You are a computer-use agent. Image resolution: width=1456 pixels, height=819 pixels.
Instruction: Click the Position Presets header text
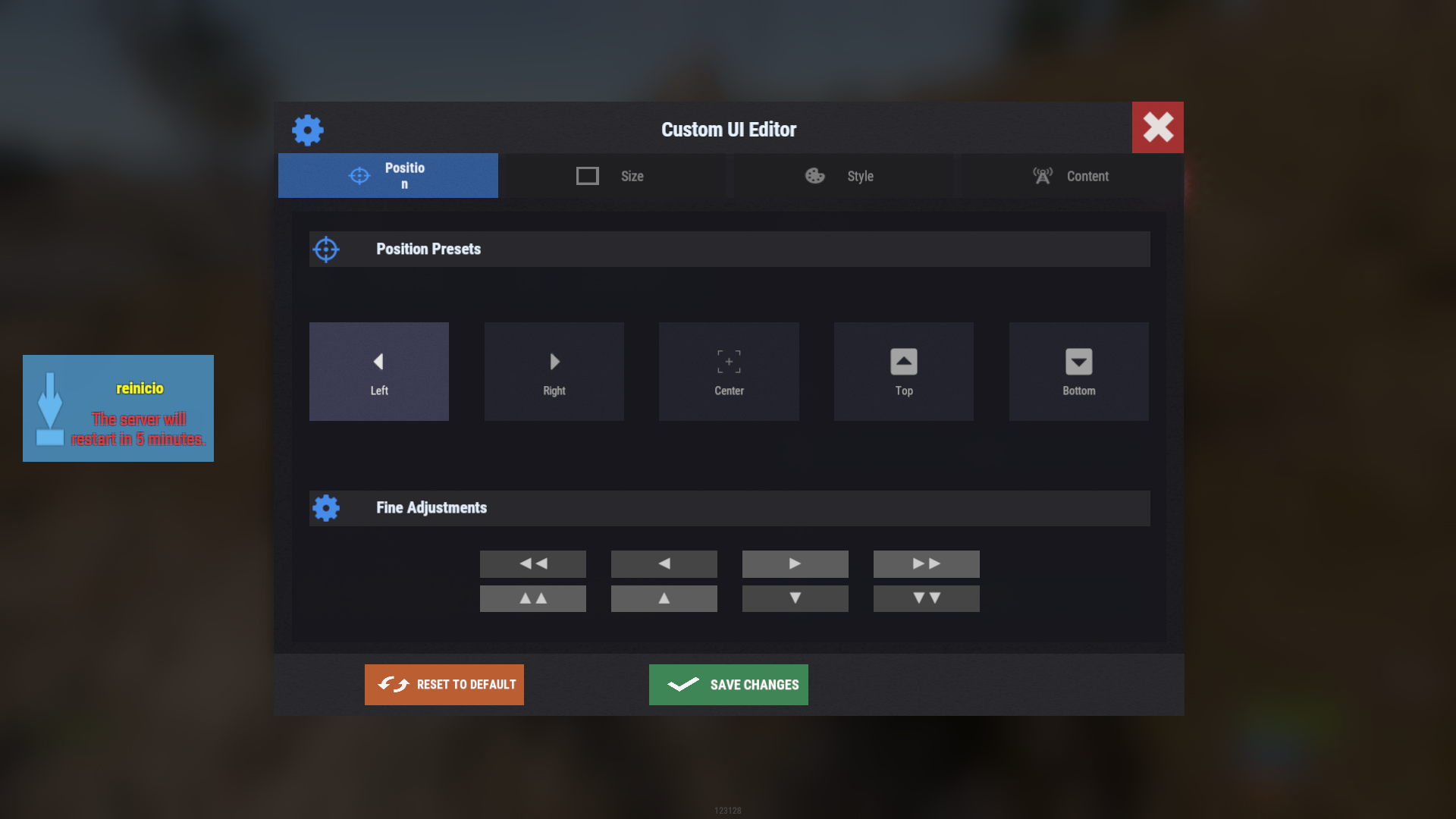[428, 249]
